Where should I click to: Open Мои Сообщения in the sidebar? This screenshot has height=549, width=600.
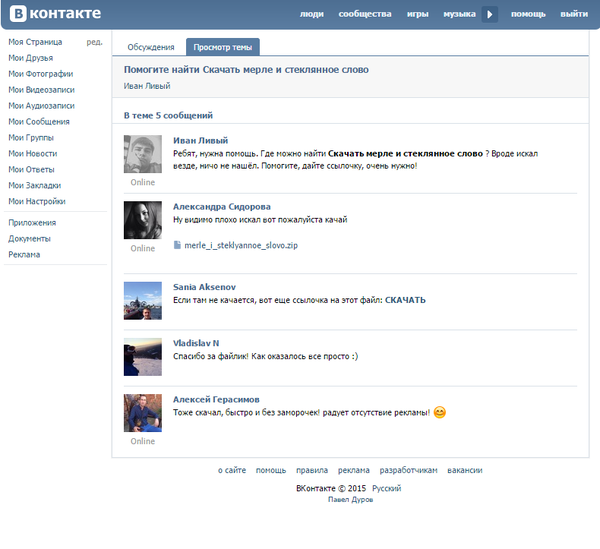point(39,122)
